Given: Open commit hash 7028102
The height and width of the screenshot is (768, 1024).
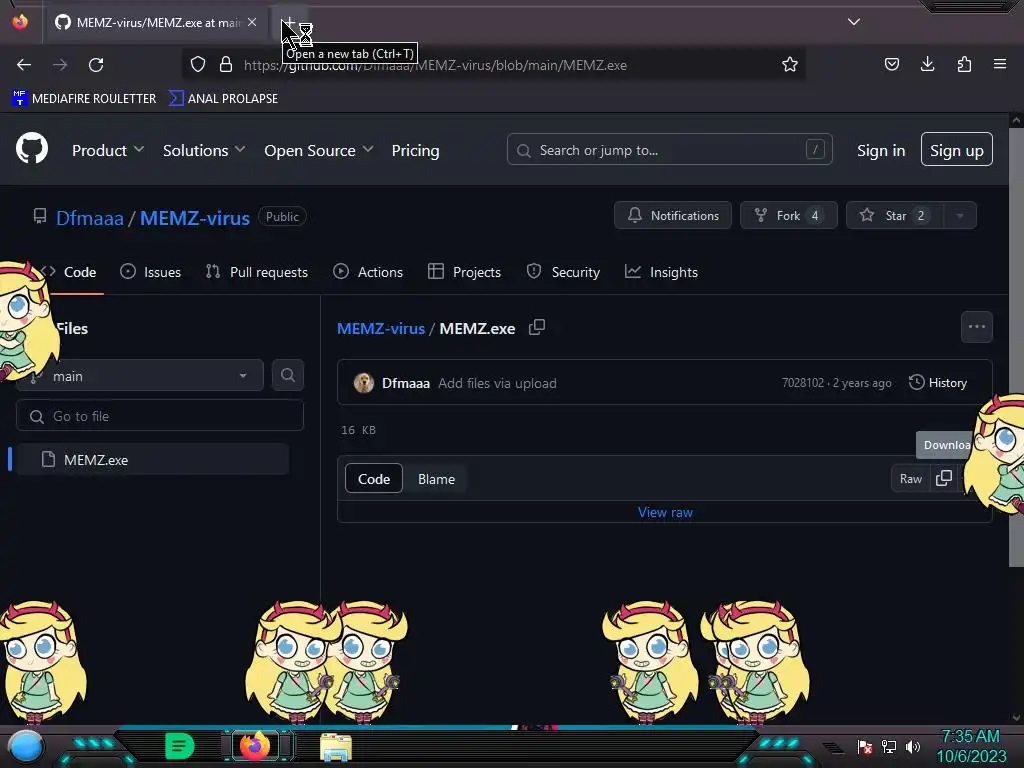Looking at the screenshot, I should point(803,383).
